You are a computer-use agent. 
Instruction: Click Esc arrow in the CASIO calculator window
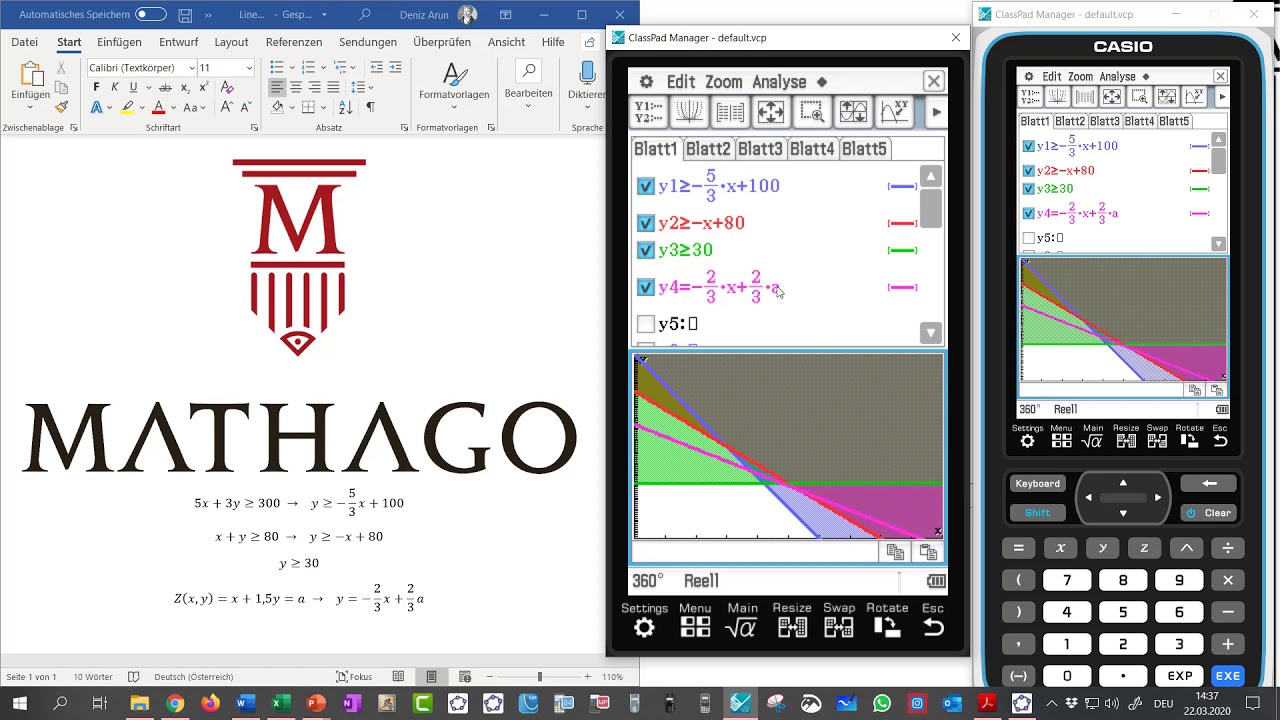pos(1220,441)
